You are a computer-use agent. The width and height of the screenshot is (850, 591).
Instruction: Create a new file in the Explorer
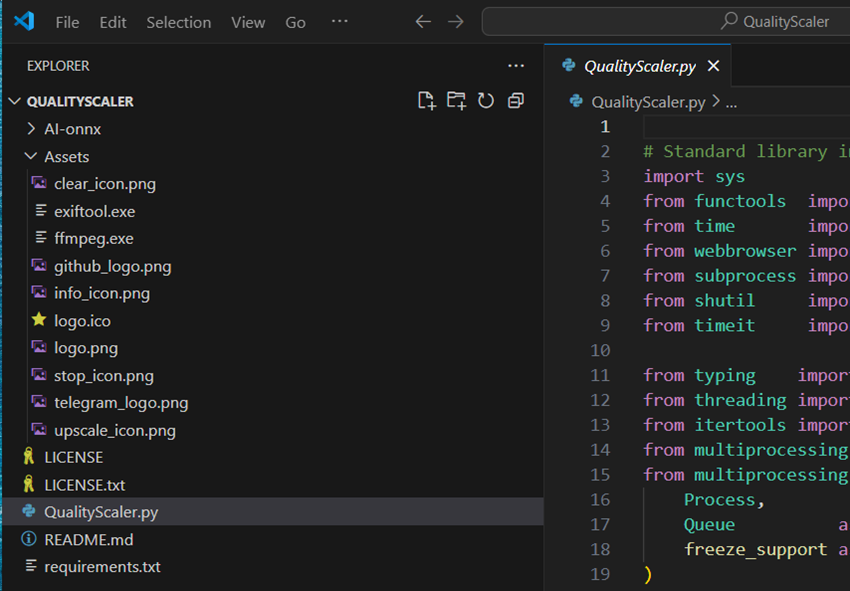(x=426, y=100)
